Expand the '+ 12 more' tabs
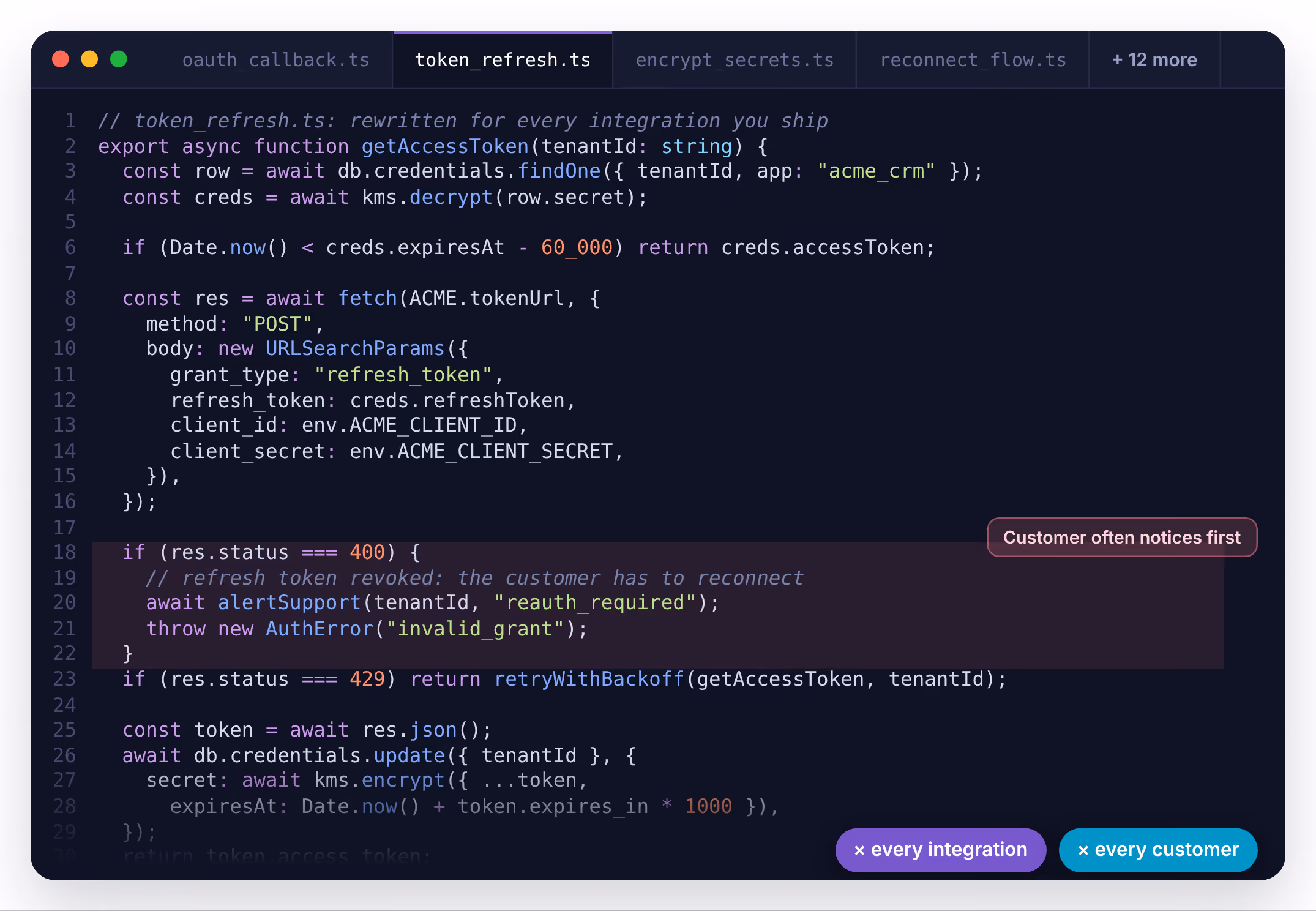 pos(1154,60)
